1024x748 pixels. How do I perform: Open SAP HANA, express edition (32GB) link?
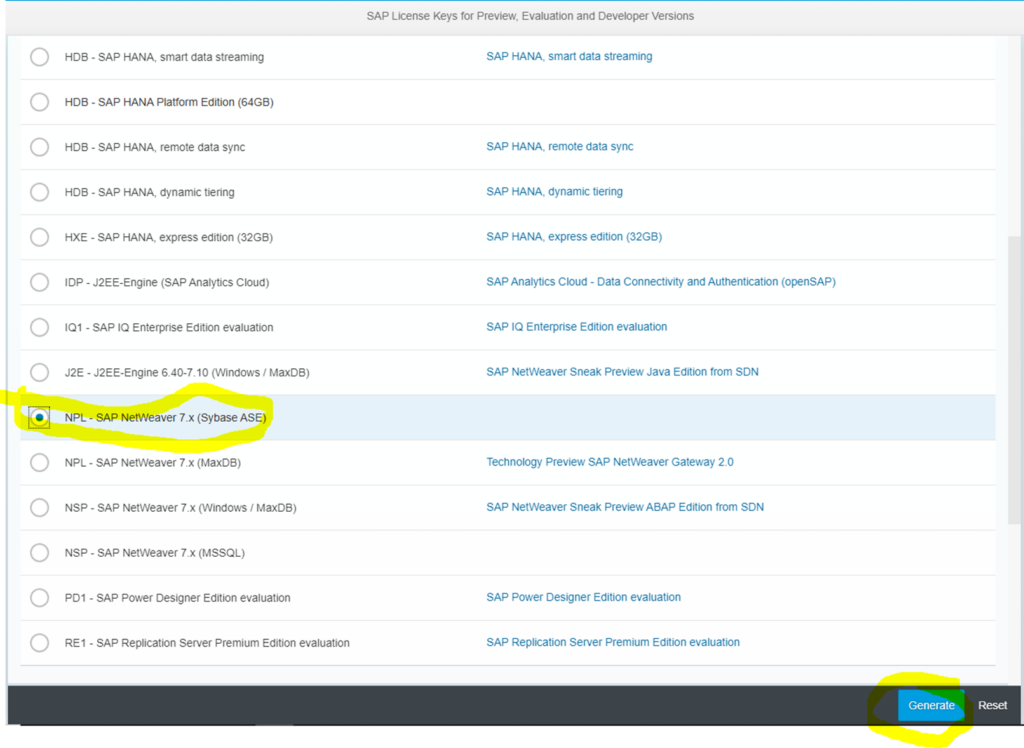[574, 237]
